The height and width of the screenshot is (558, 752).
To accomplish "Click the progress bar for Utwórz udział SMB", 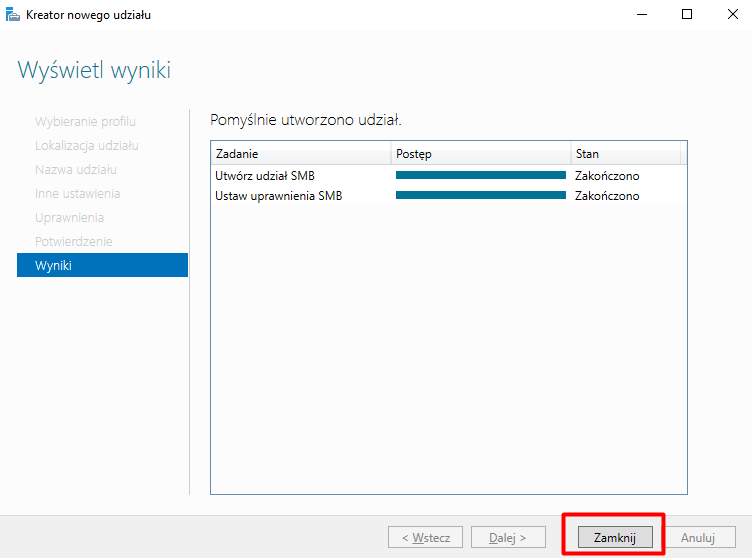I will 480,175.
